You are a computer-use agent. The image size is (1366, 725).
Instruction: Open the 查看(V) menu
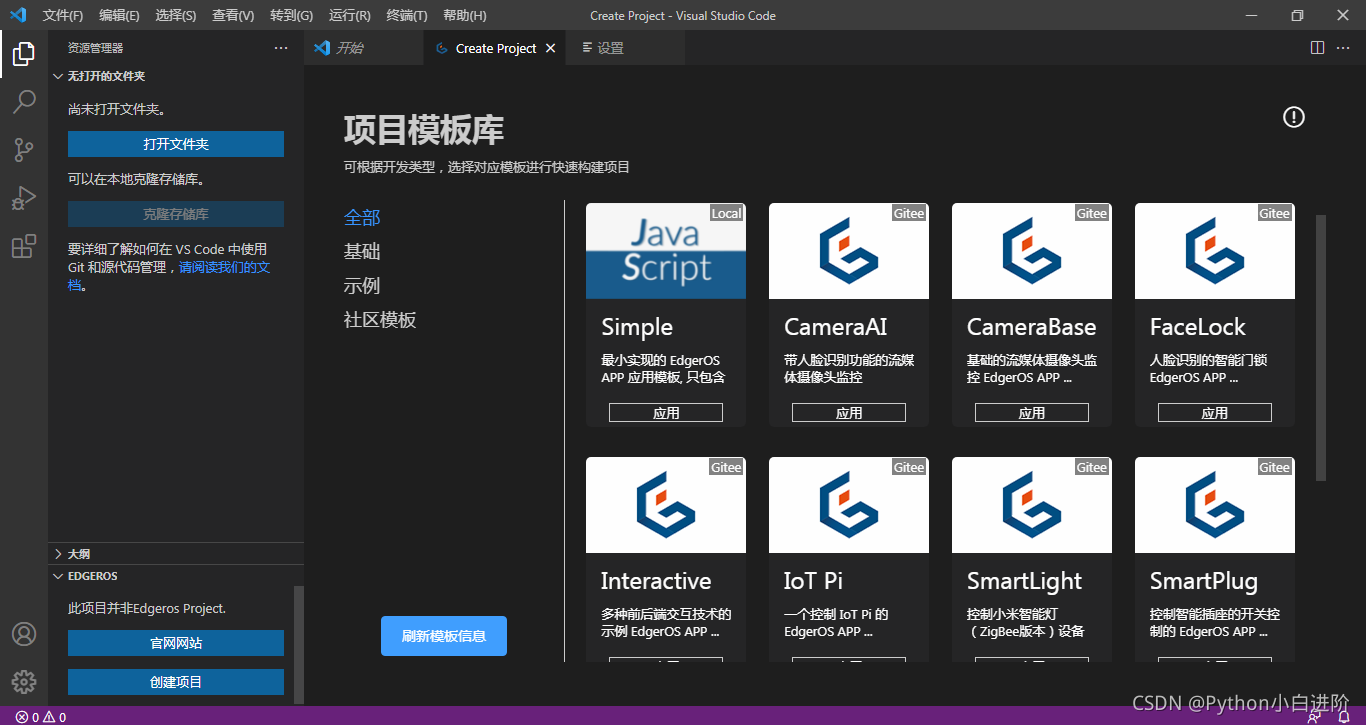pyautogui.click(x=233, y=15)
